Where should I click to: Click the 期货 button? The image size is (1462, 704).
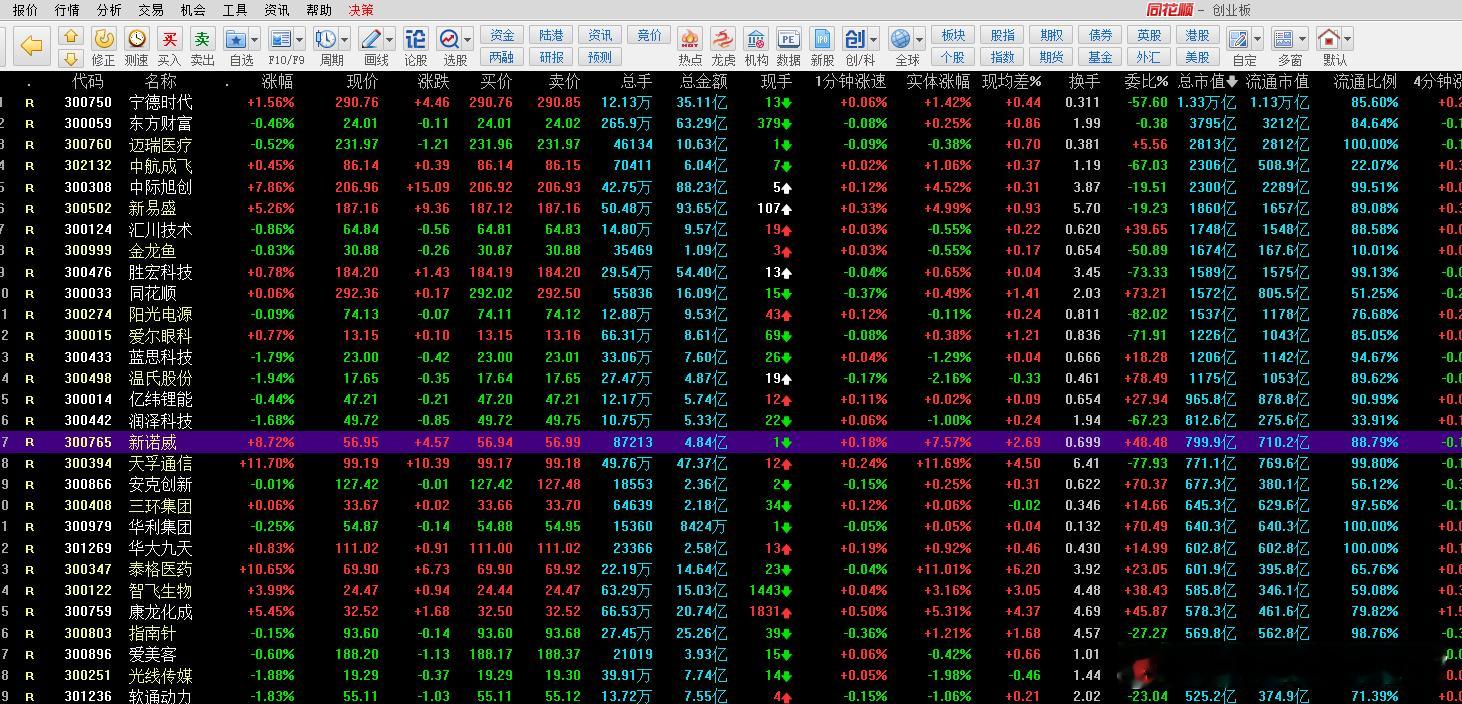click(1051, 57)
